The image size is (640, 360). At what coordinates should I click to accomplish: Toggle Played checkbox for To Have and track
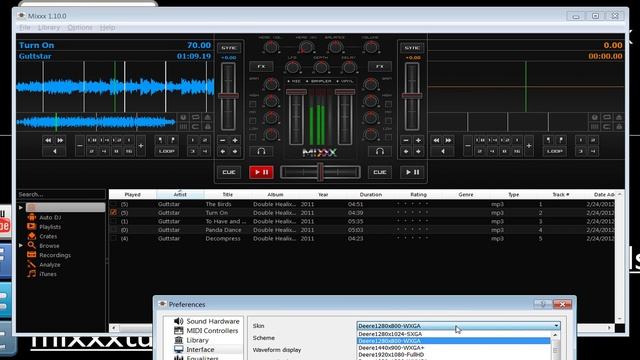click(113, 221)
